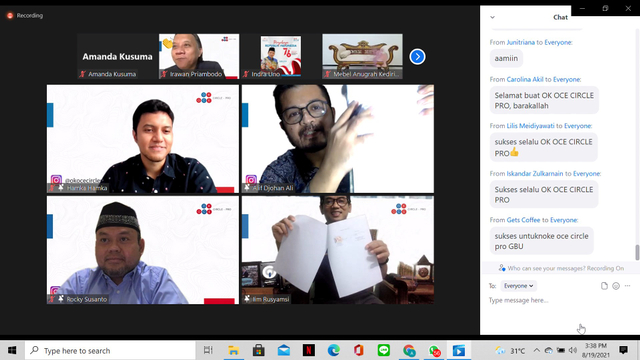Click the volume speaker tray icon
640x360 pixels.
573,351
